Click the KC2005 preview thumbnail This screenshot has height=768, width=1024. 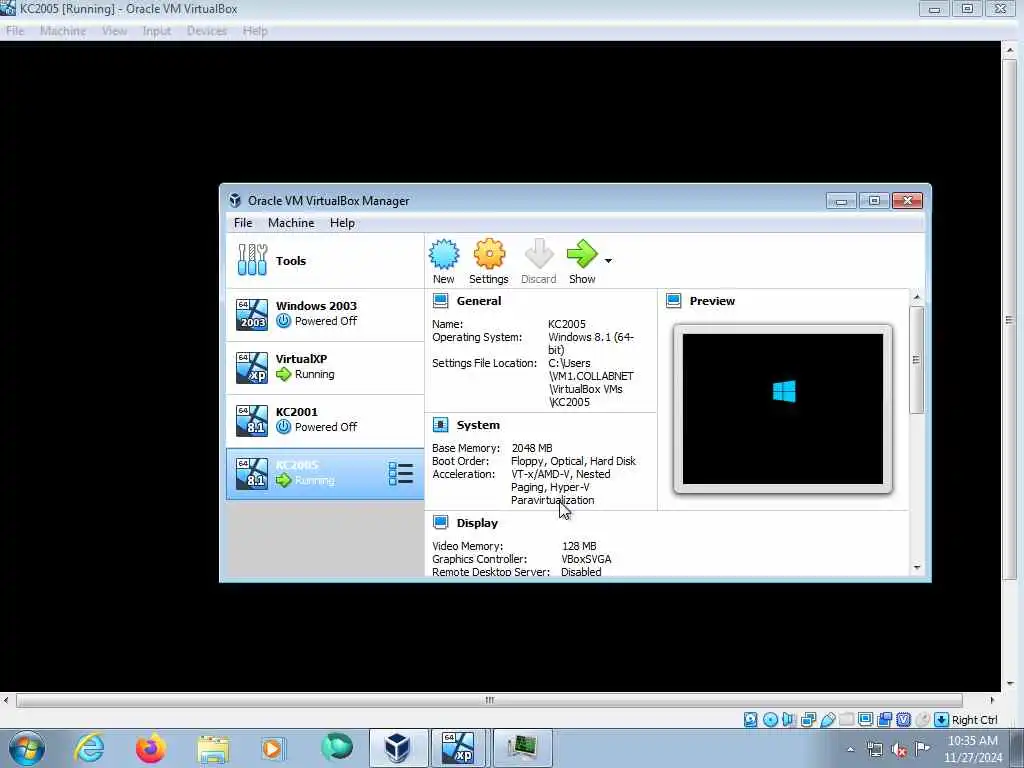[x=783, y=409]
